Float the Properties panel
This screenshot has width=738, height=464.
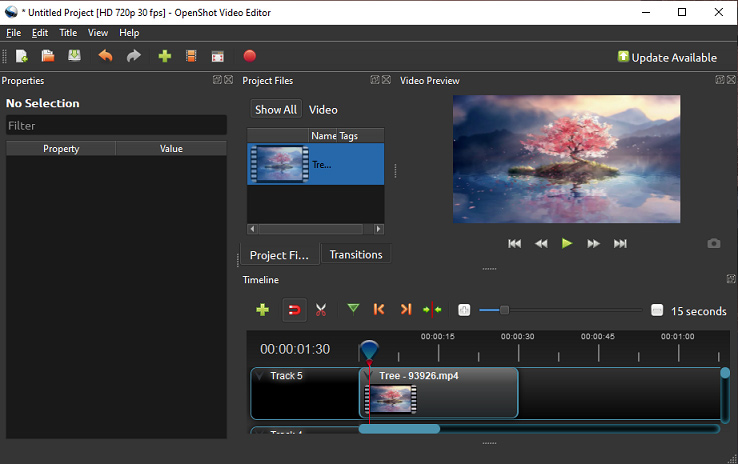pos(217,80)
